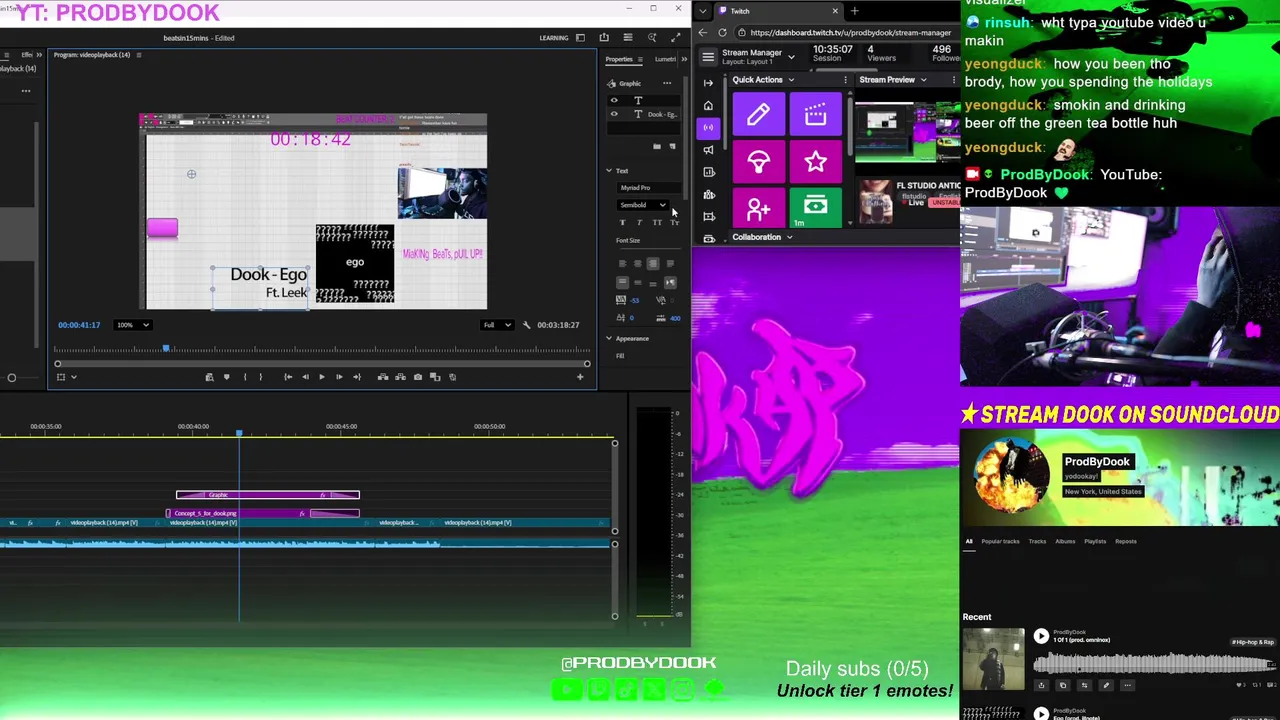1280x720 pixels.
Task: Click the Lift button in program monitor
Action: point(383,377)
